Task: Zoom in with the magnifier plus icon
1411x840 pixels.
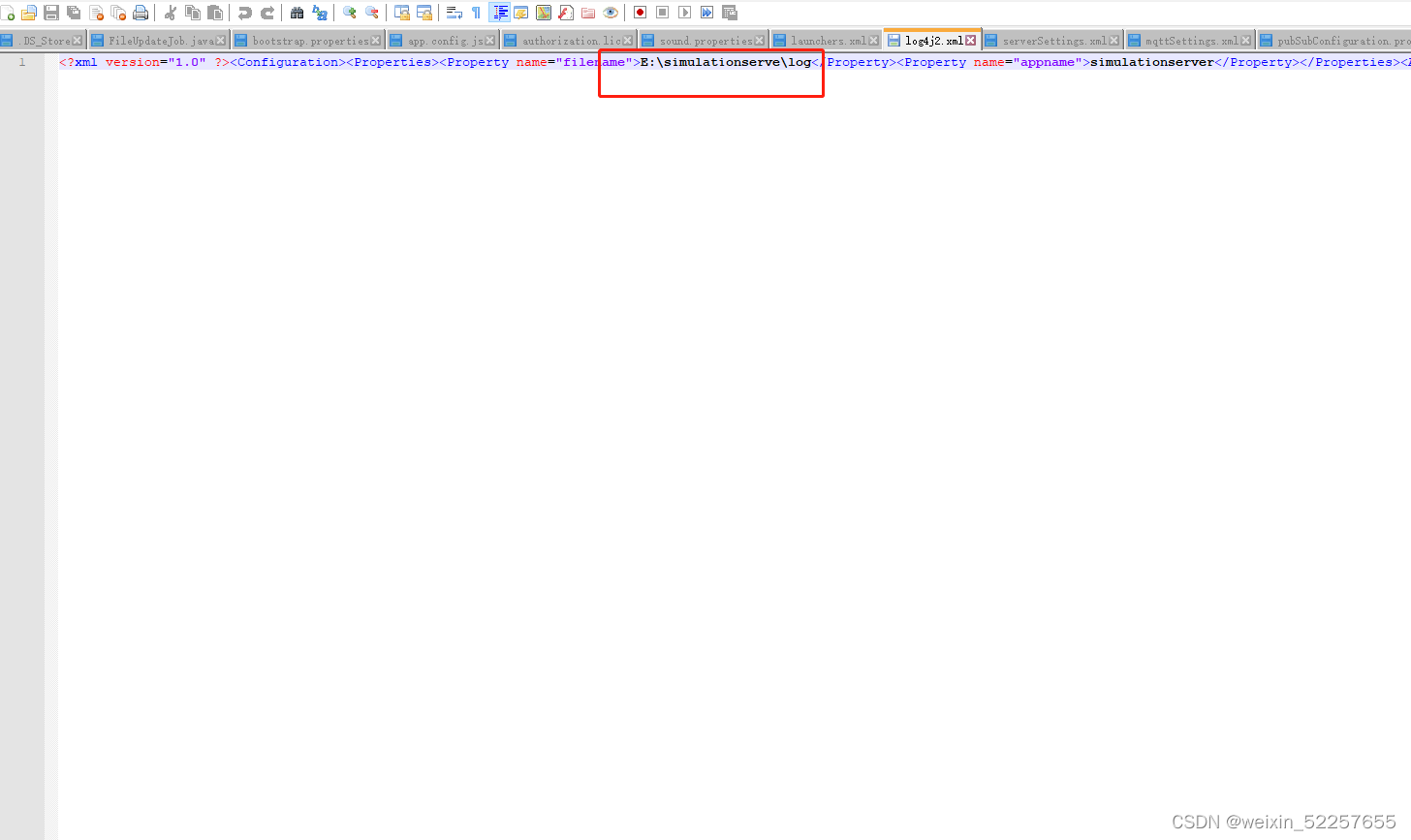Action: (x=349, y=13)
